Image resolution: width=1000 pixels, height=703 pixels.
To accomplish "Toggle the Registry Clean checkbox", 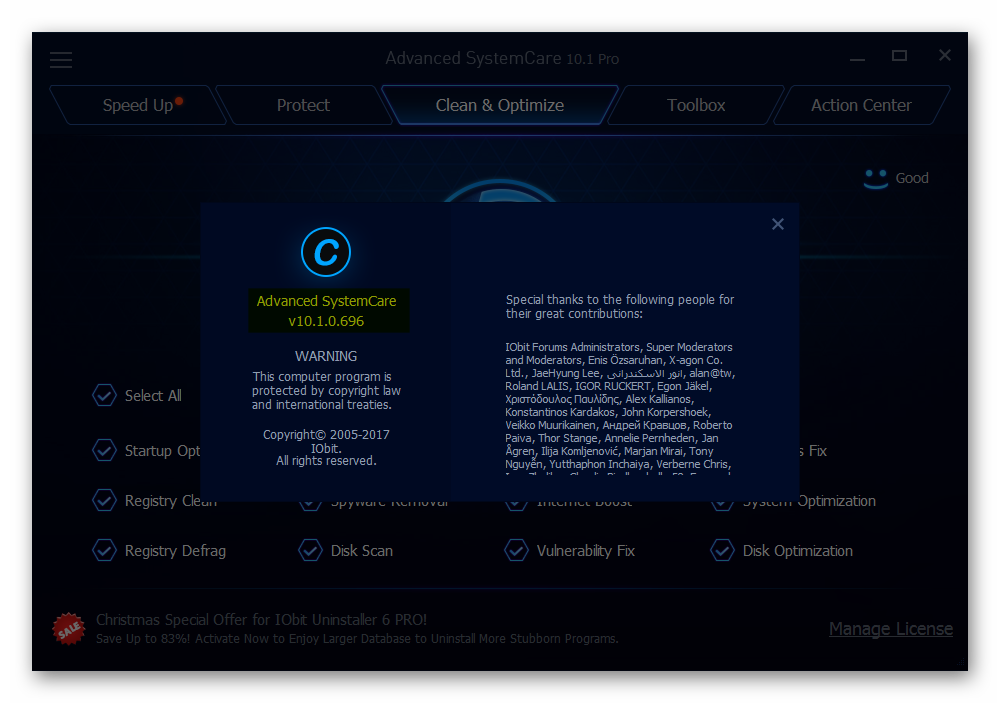I will (x=105, y=500).
